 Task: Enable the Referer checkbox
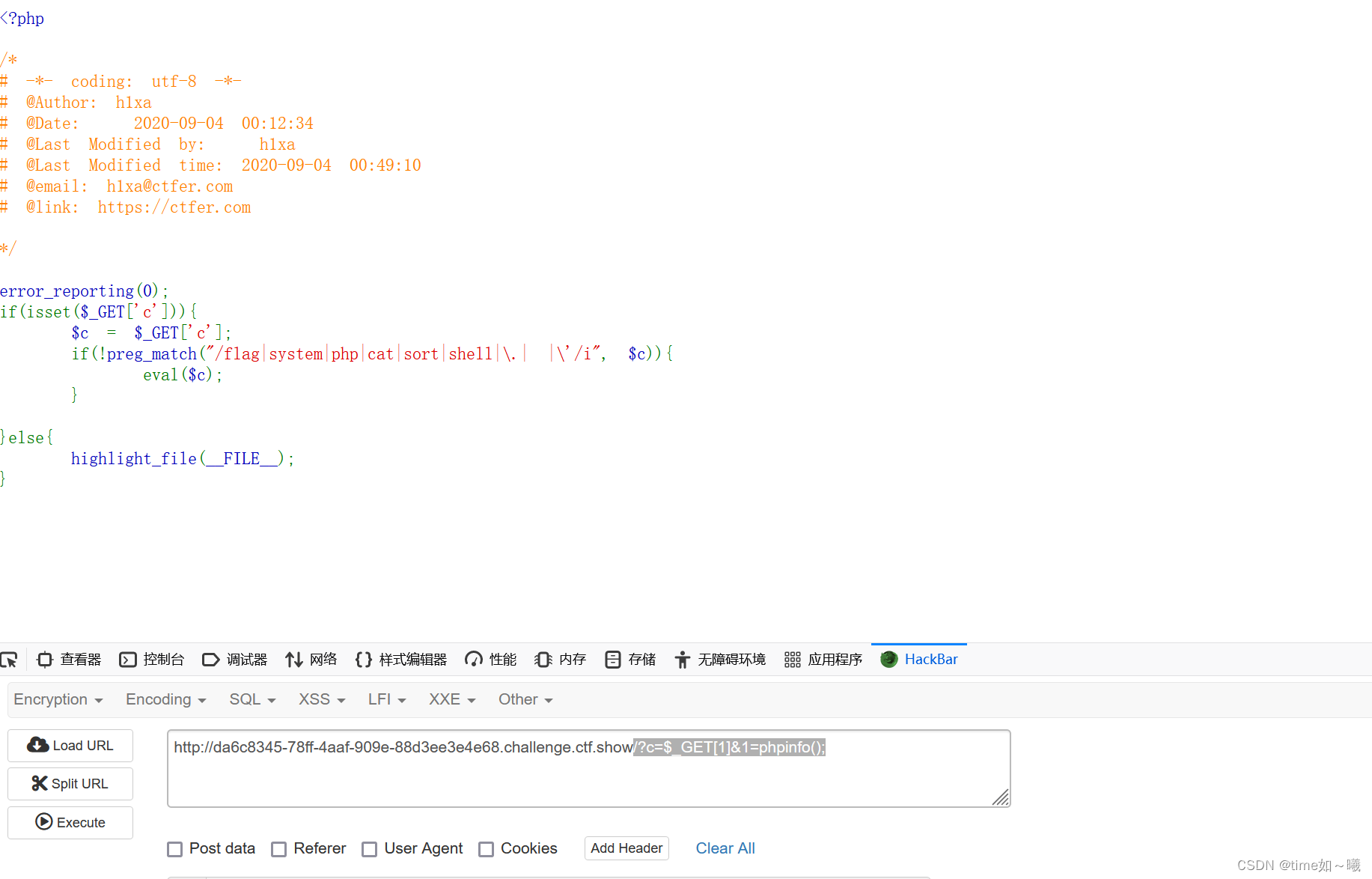coord(279,849)
